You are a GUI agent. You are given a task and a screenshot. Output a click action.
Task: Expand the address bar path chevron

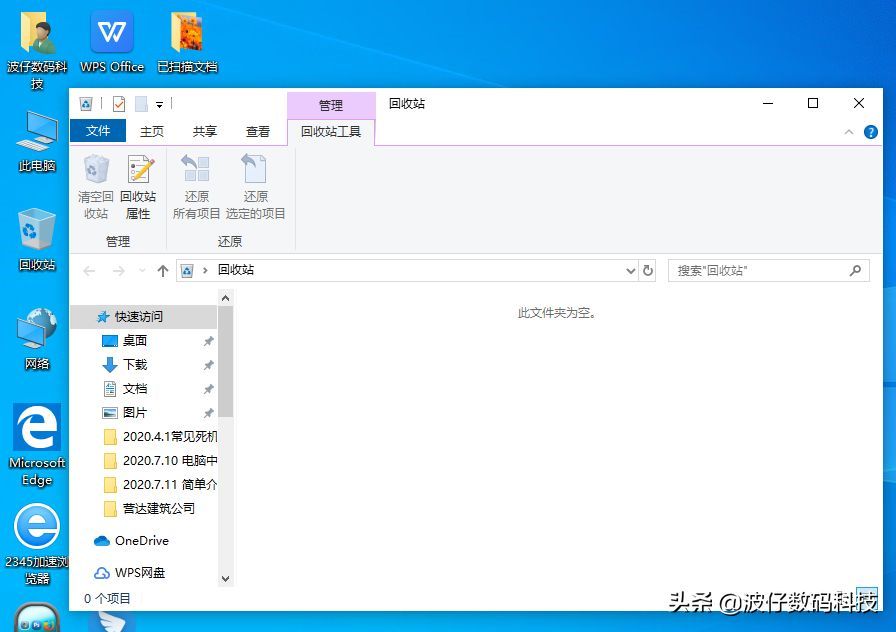[x=205, y=270]
